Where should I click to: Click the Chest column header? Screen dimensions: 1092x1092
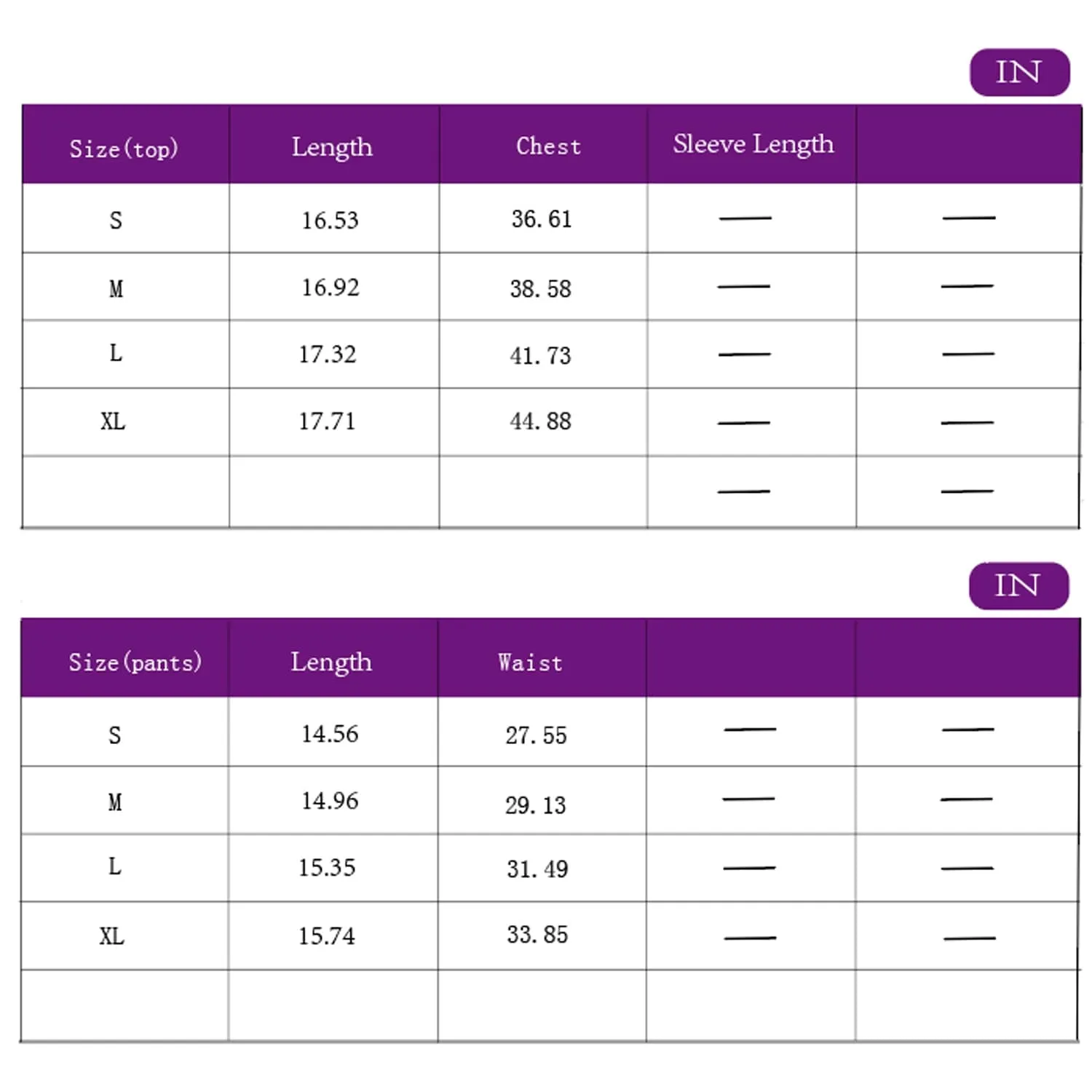pyautogui.click(x=548, y=146)
